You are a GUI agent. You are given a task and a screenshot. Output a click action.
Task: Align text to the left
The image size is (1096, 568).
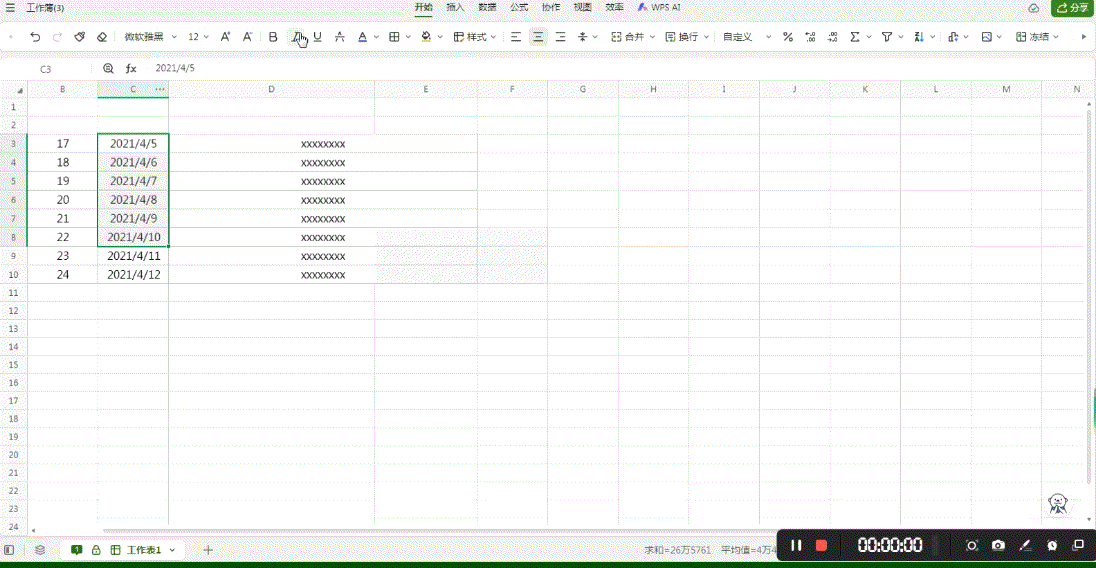pyautogui.click(x=516, y=37)
